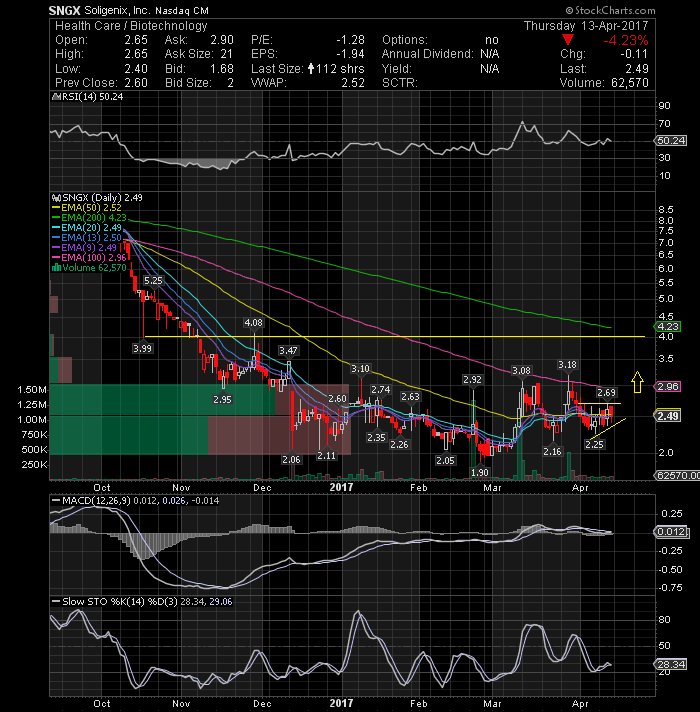This screenshot has height=712, width=700.
Task: Click the Health Care / Biotechnology sector text
Action: click(131, 25)
